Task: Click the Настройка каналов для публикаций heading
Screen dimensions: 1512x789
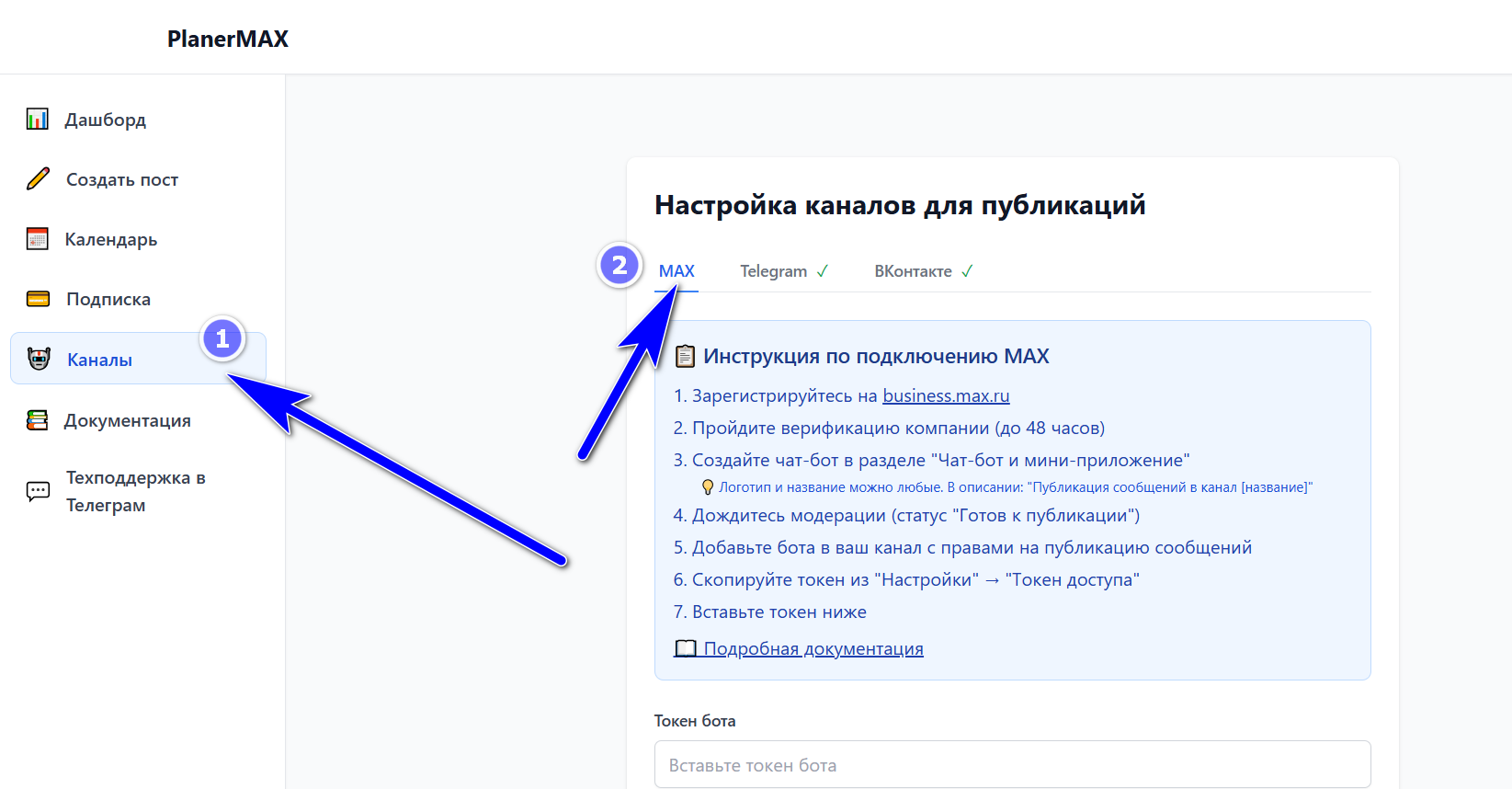Action: [x=900, y=205]
